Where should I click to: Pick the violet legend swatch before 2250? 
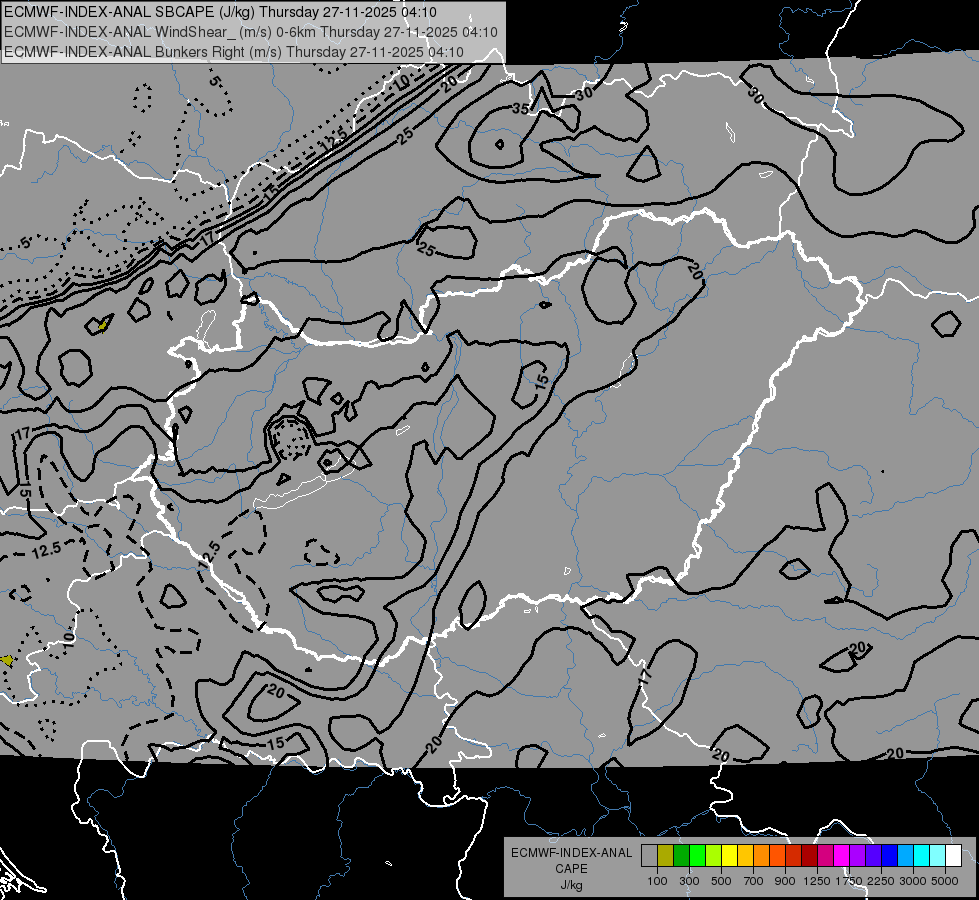pyautogui.click(x=873, y=855)
